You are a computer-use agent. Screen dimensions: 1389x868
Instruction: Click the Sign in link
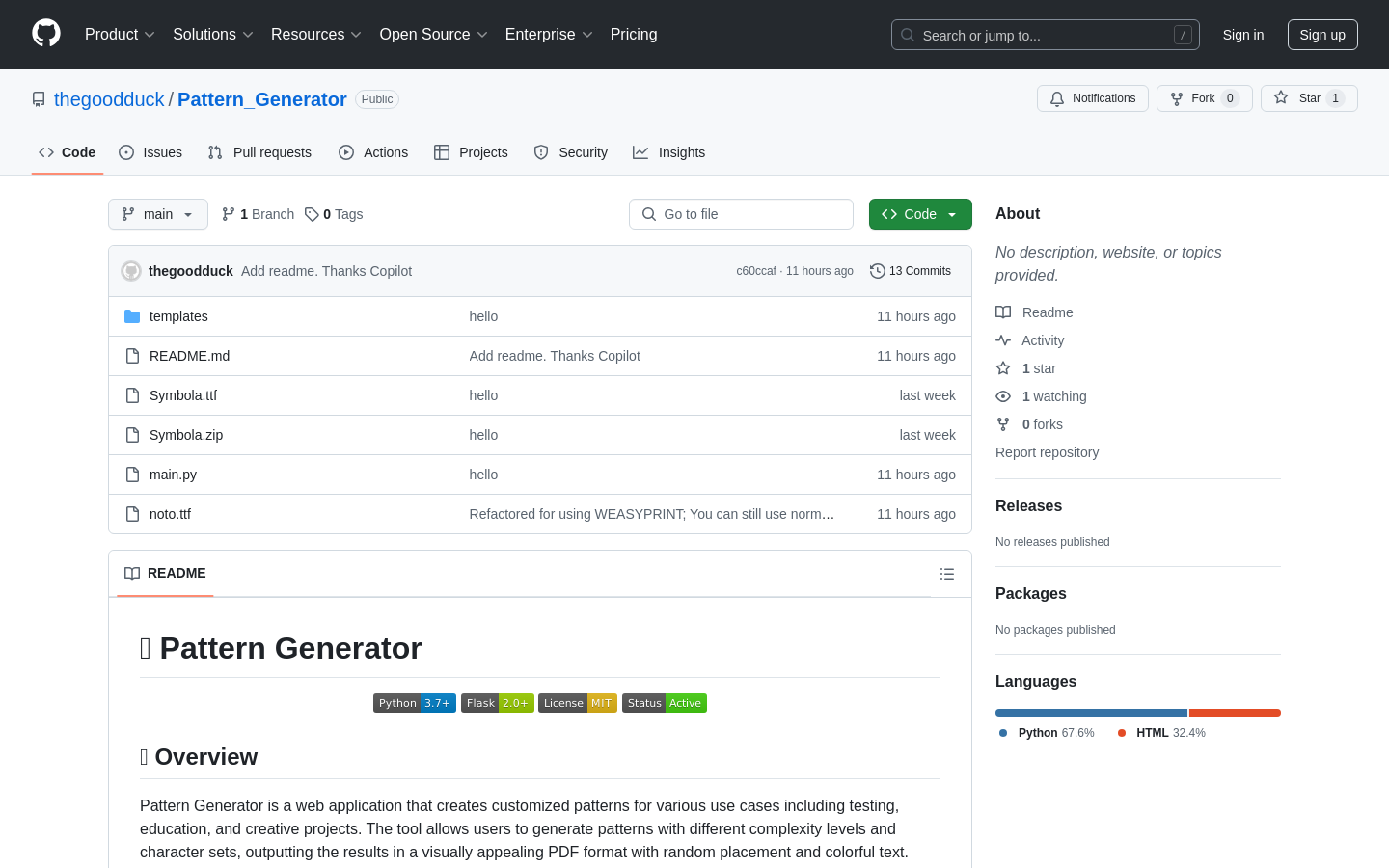[1243, 35]
